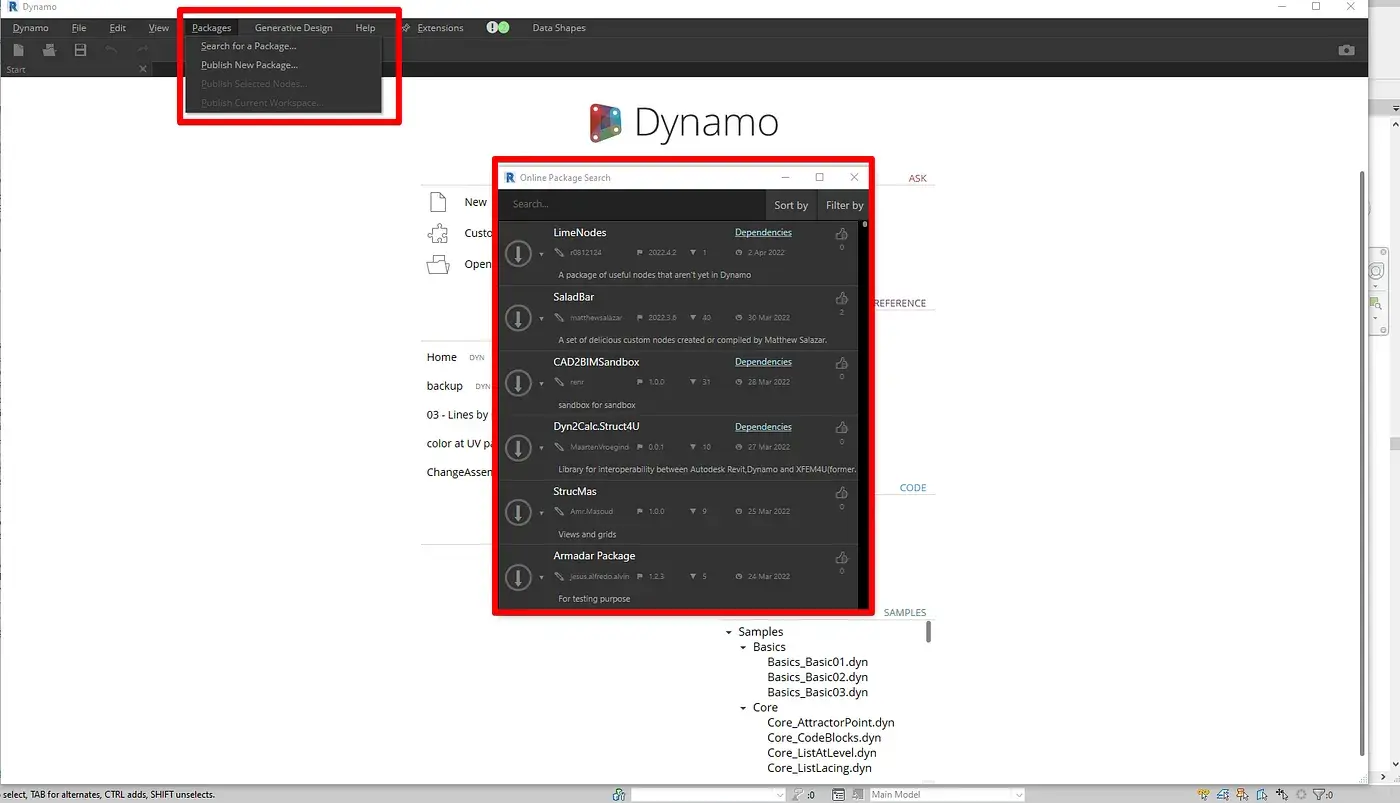The width and height of the screenshot is (1400, 803).
Task: Open the Core_ListAtLevel.dyn sample
Action: (821, 753)
